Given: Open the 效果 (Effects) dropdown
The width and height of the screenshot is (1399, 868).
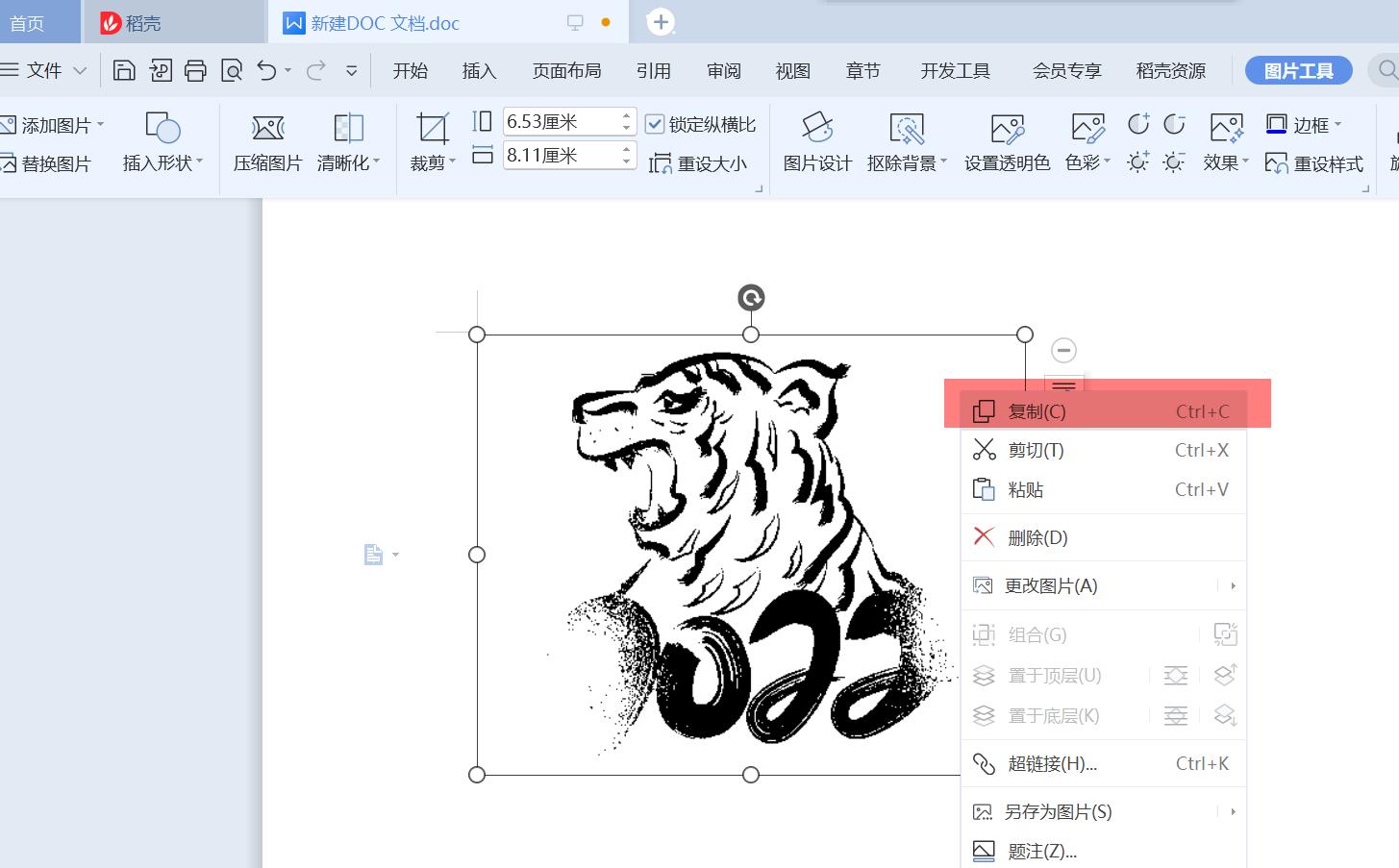Looking at the screenshot, I should pyautogui.click(x=1221, y=161).
